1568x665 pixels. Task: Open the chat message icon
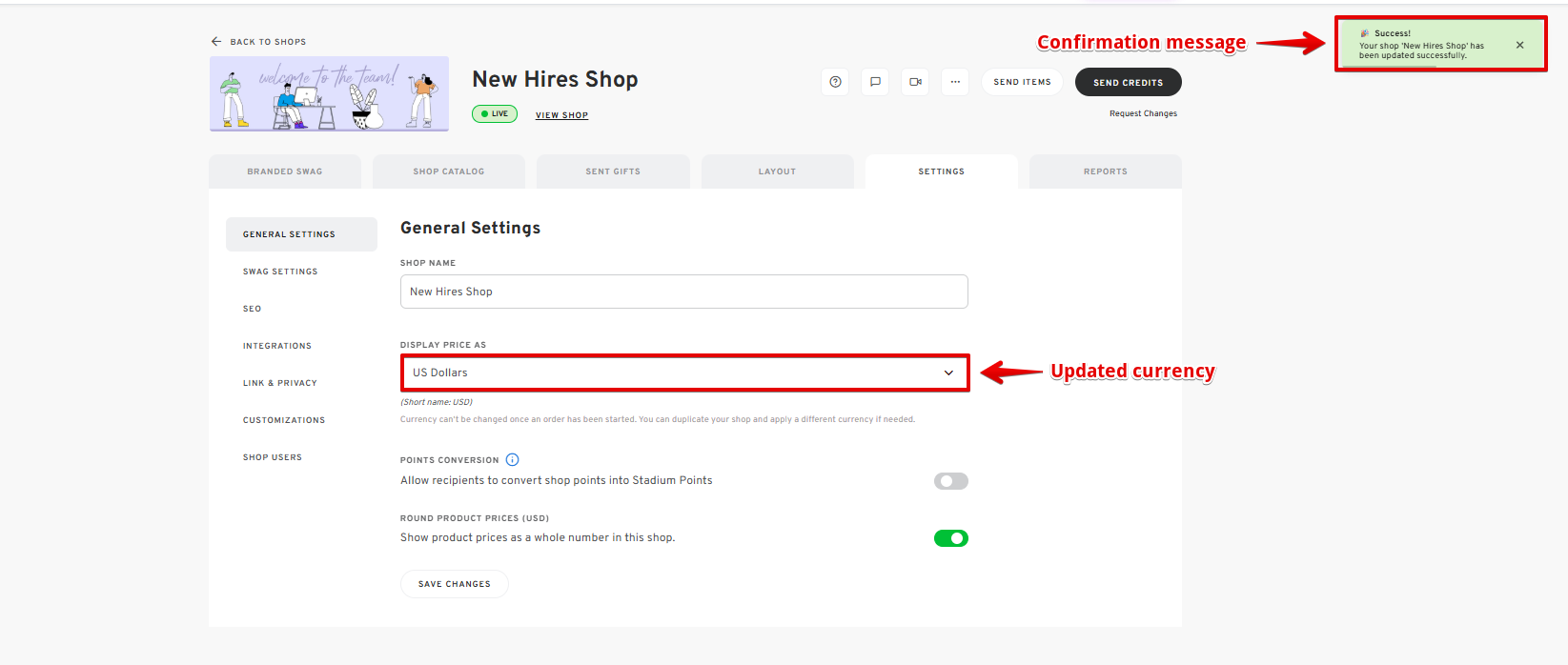[875, 82]
